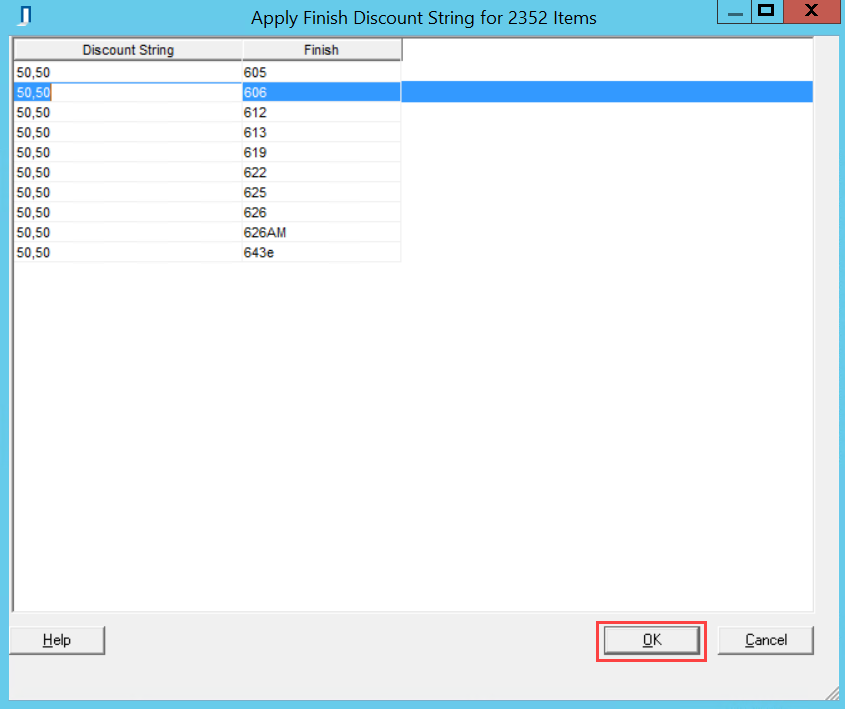Click the 619 finish cell

tap(322, 152)
